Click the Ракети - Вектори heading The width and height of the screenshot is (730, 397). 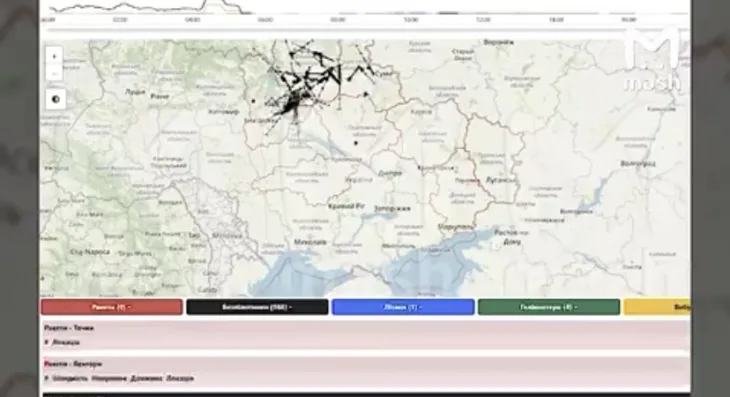click(73, 364)
